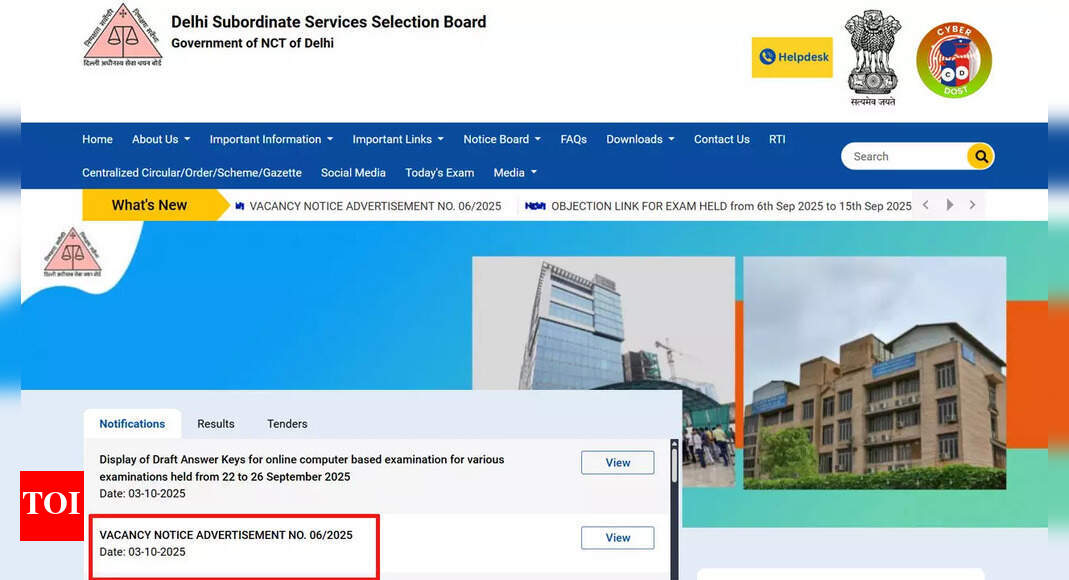This screenshot has height=580, width=1069.
Task: Expand the Notice Board dropdown
Action: coord(501,139)
